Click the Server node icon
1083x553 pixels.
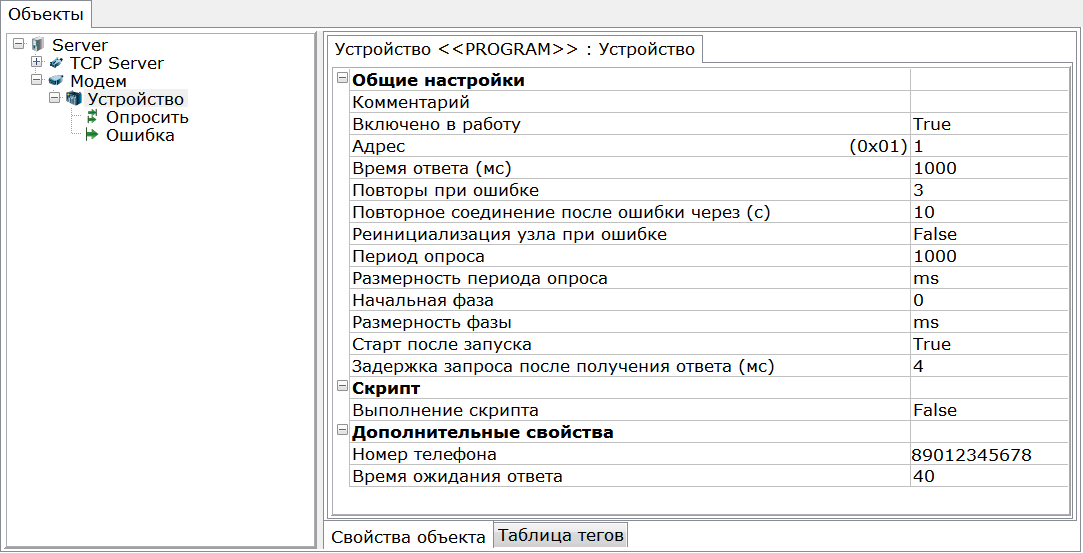point(38,45)
